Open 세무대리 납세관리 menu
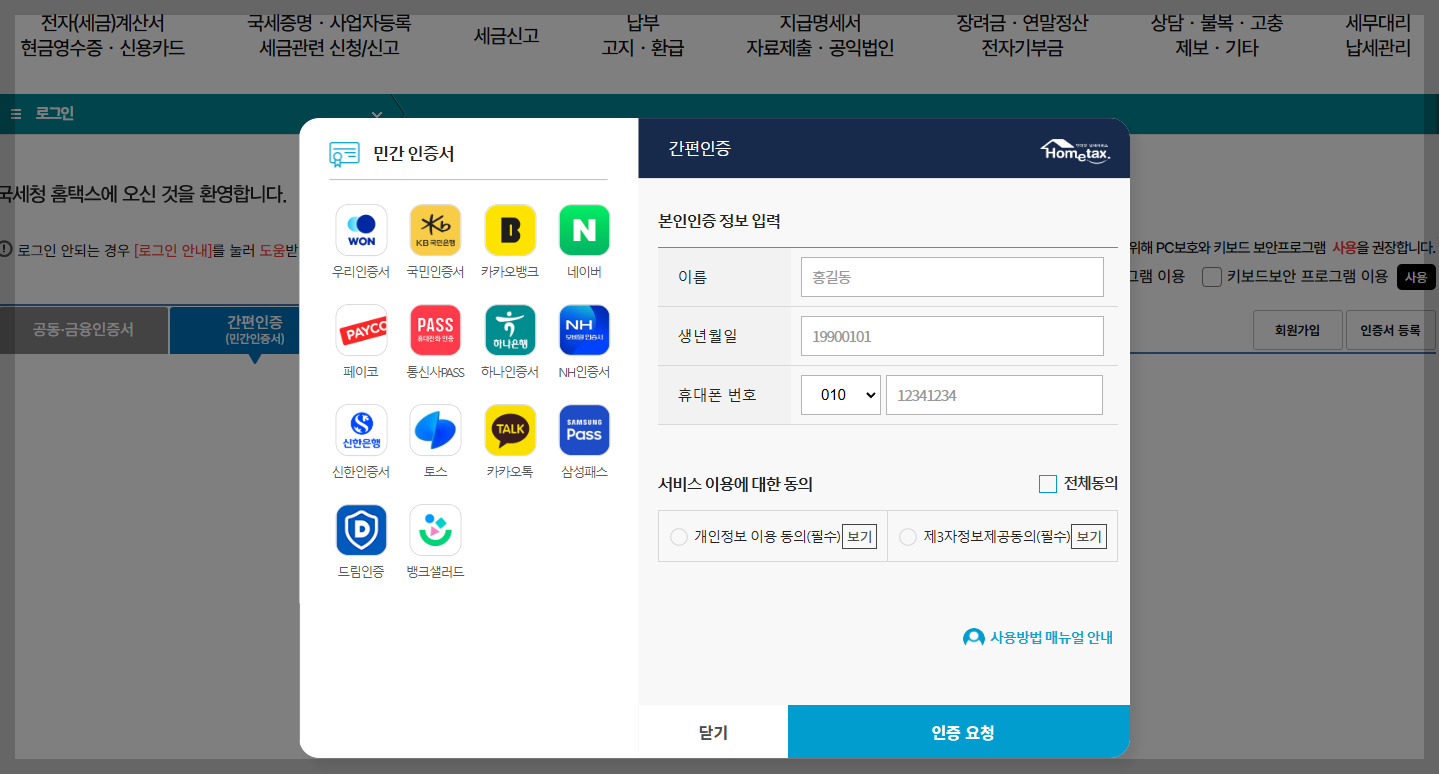The height and width of the screenshot is (774, 1439). coord(1379,36)
